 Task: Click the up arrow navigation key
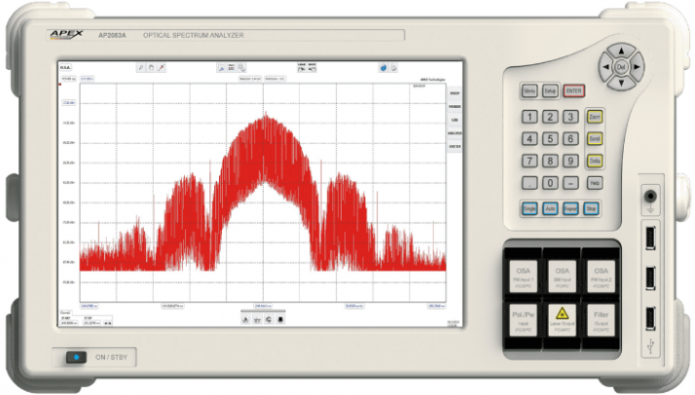coord(621,51)
